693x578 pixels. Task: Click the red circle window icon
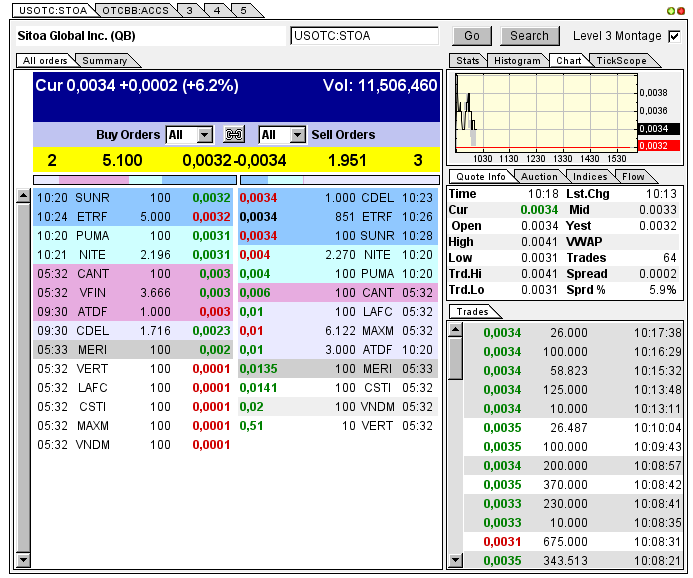tap(681, 11)
